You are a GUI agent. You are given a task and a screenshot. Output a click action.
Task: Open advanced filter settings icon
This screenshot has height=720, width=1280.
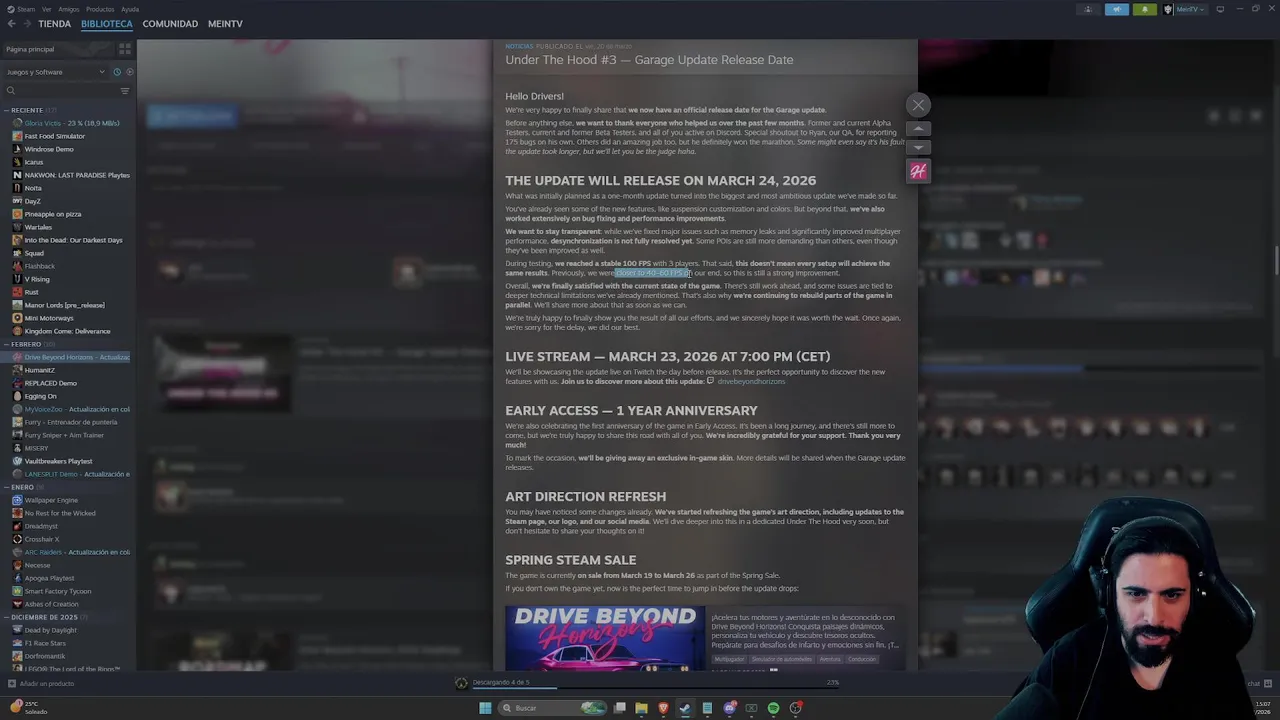point(125,91)
